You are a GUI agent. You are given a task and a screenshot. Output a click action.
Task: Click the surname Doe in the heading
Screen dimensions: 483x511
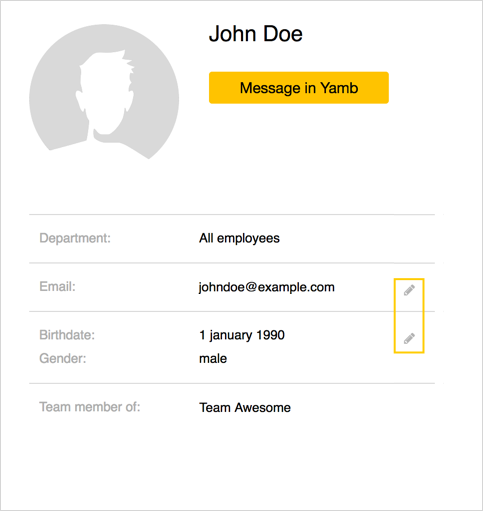[x=283, y=34]
